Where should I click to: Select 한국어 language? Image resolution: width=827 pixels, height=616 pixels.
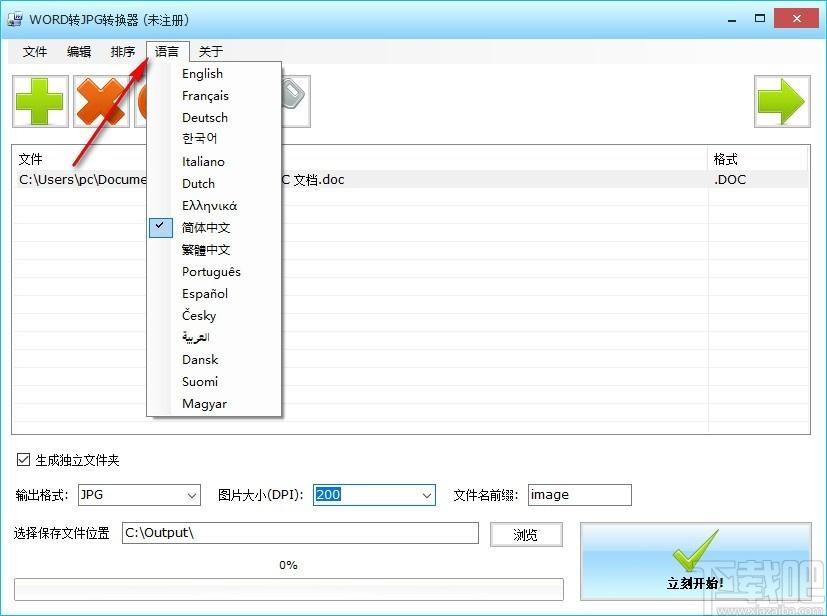pyautogui.click(x=214, y=139)
